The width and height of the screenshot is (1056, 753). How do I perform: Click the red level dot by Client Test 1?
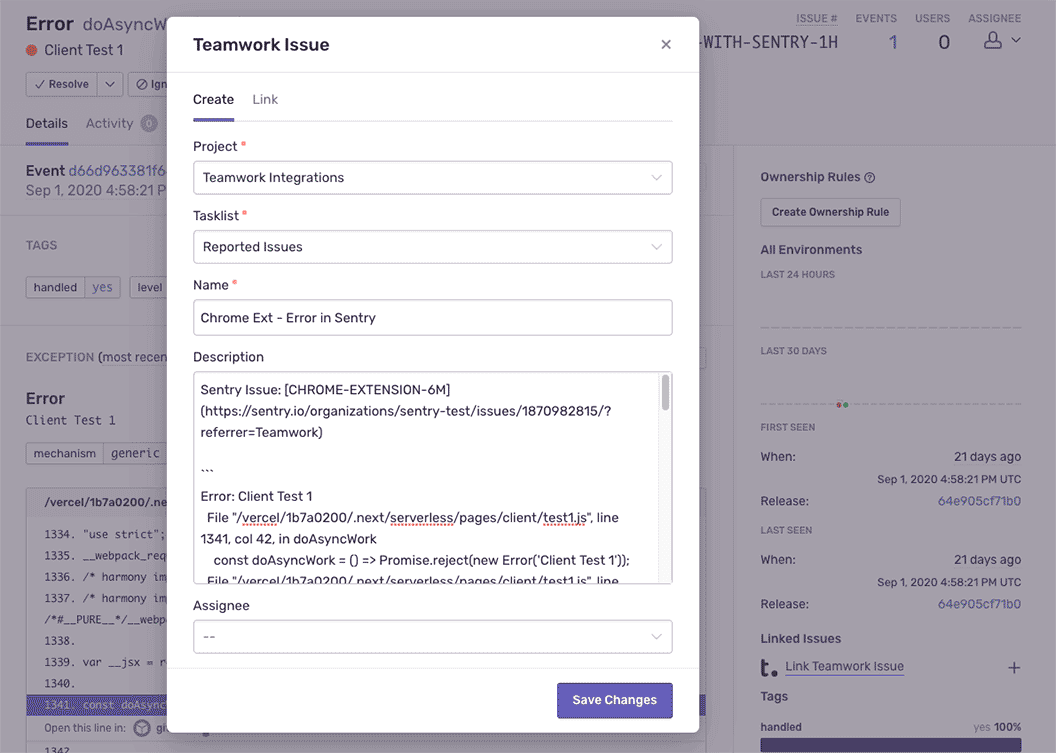click(x=32, y=51)
